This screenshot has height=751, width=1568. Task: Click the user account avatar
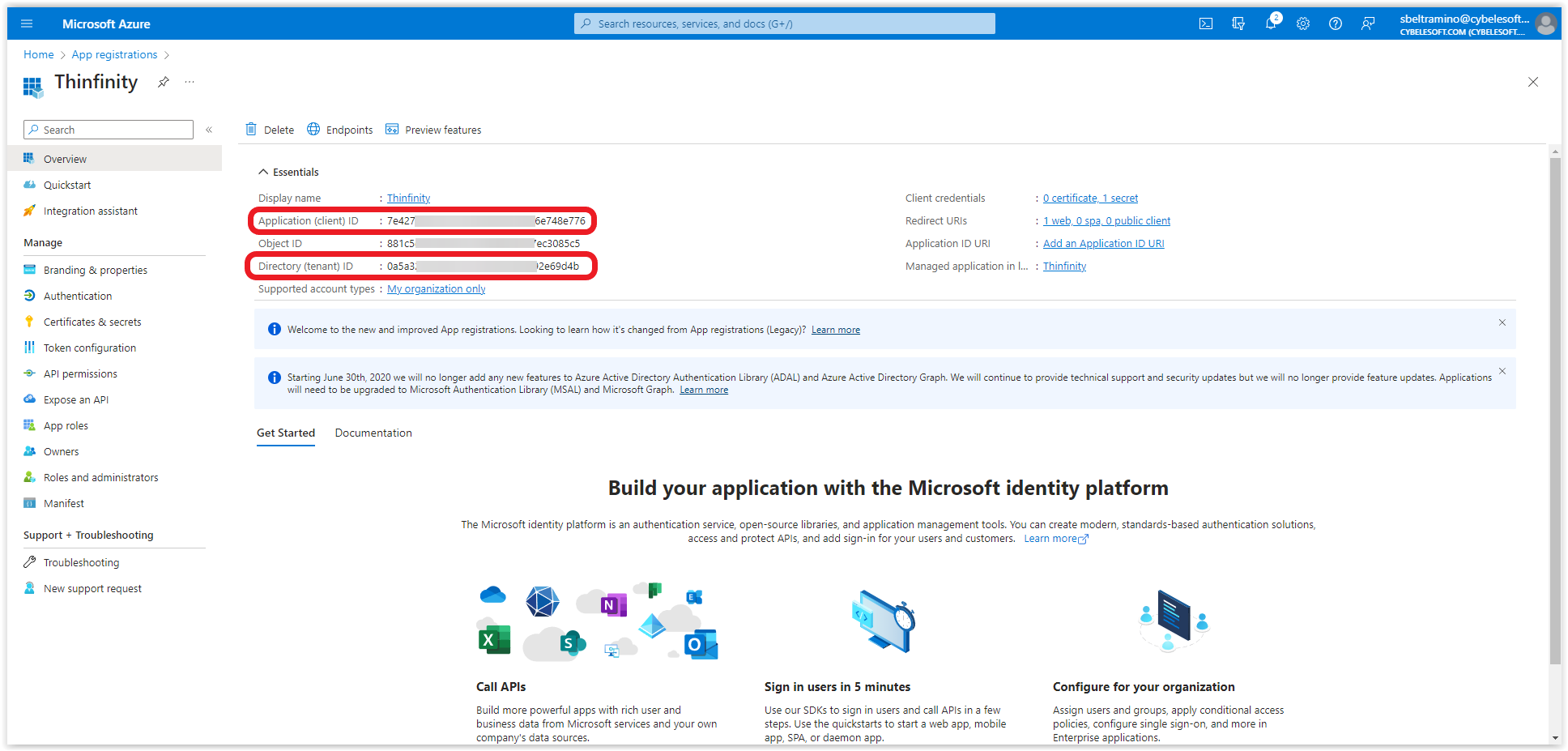click(x=1546, y=23)
